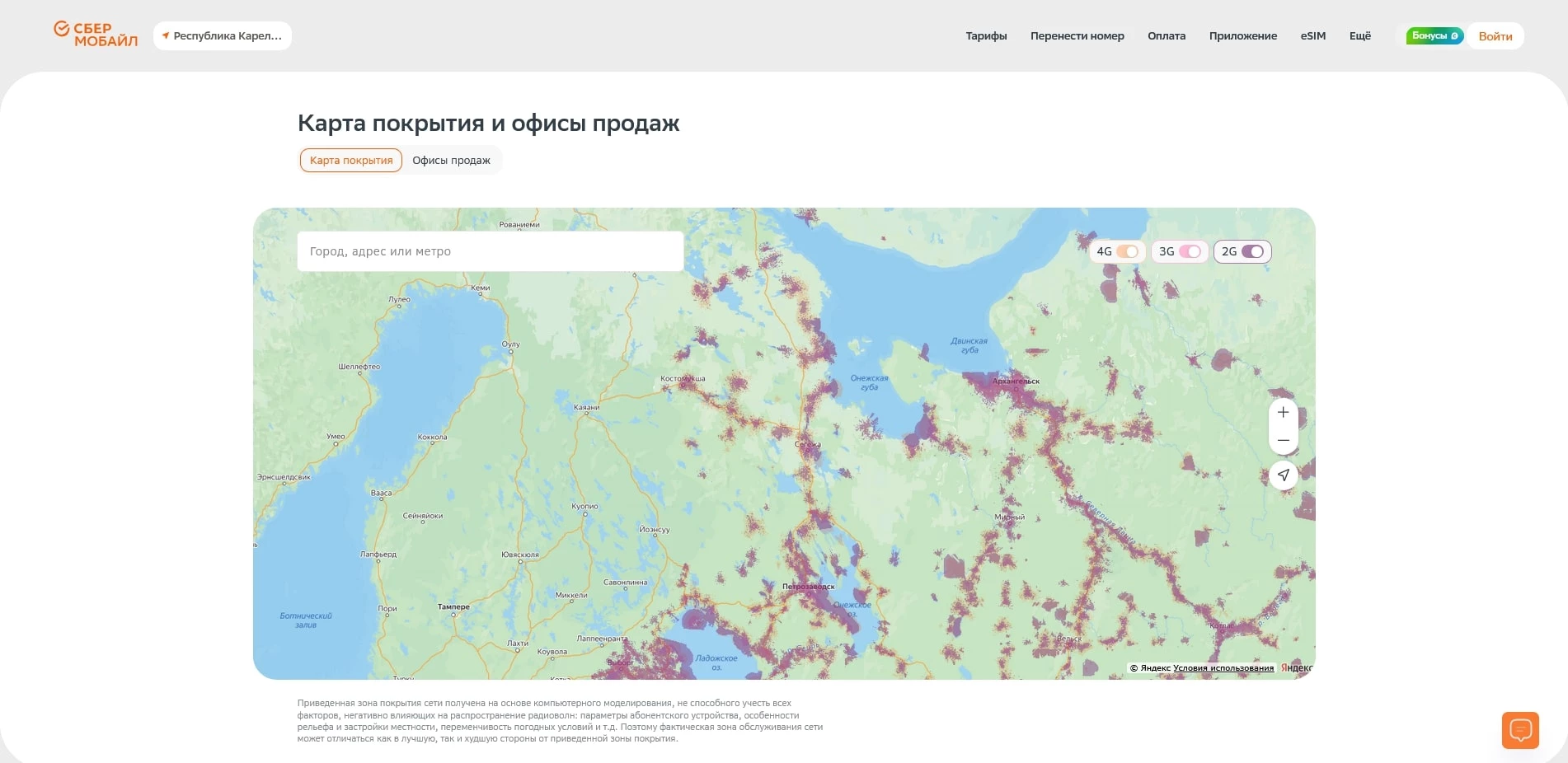Image resolution: width=1568 pixels, height=763 pixels.
Task: Click the map geolocation arrow icon
Action: pos(1283,475)
